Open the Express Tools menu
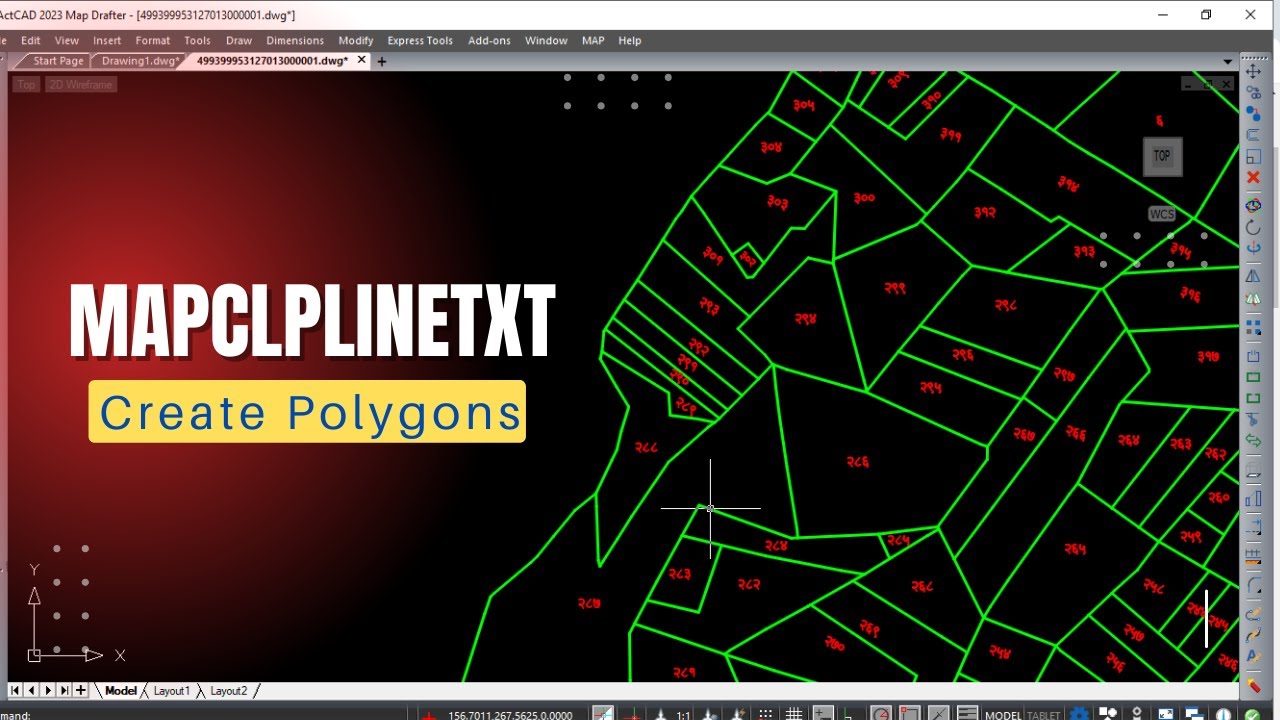The width and height of the screenshot is (1280, 720). [x=420, y=40]
